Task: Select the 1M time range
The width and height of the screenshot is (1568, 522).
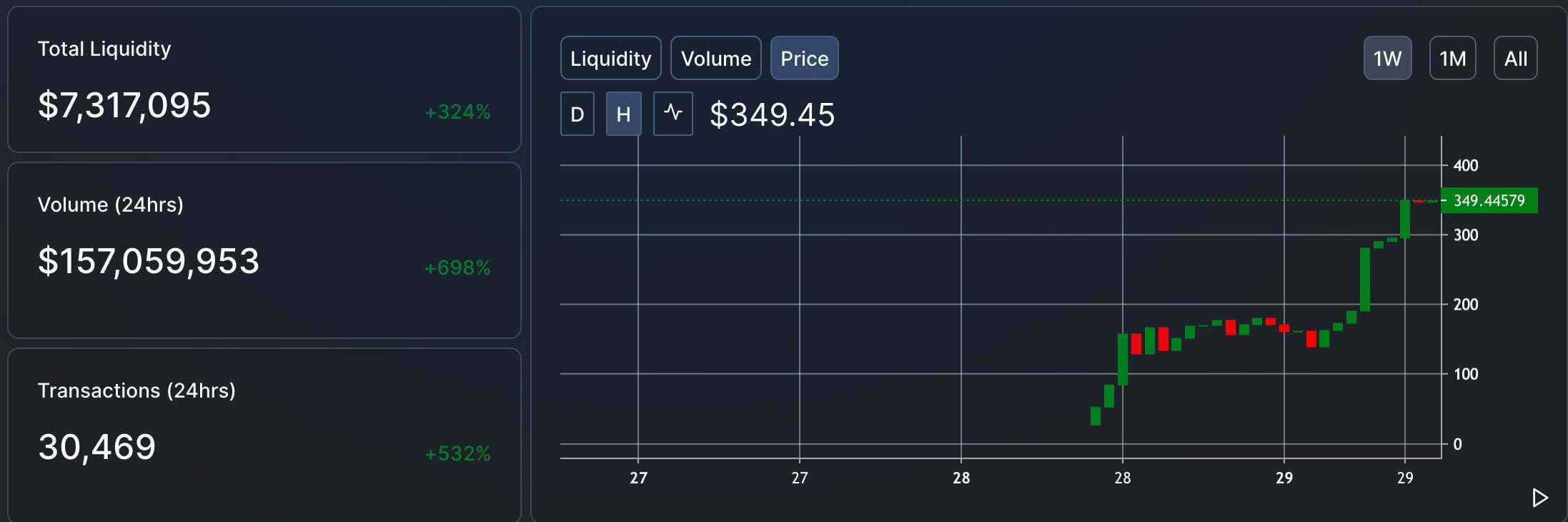Action: click(1452, 58)
